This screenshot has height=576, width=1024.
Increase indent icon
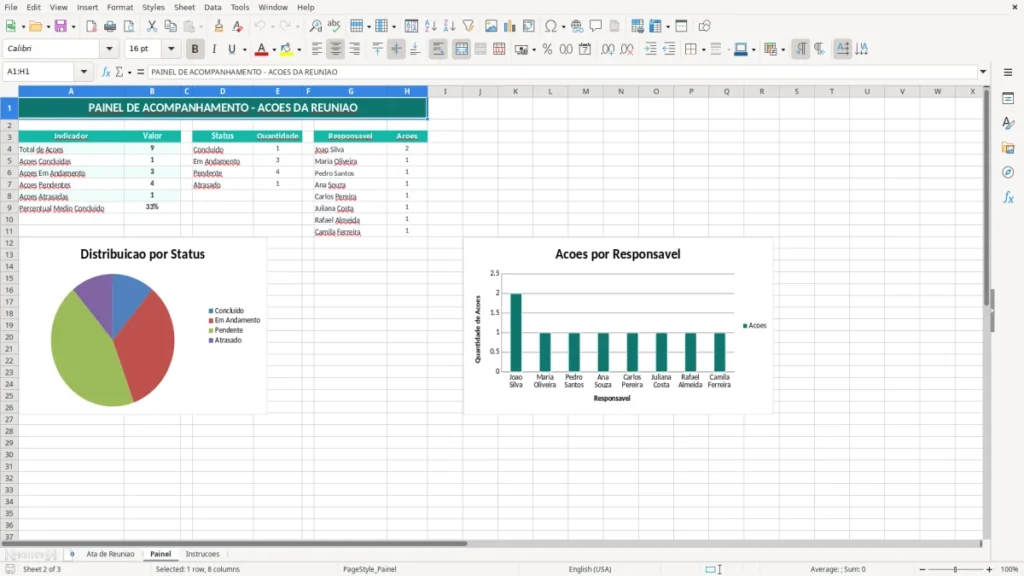[x=650, y=49]
